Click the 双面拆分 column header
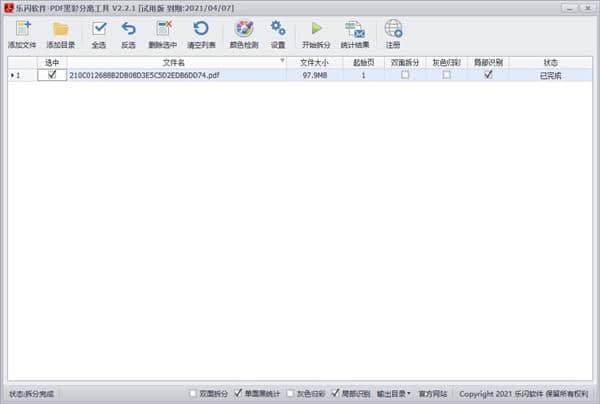Viewport: 600px width, 404px height. pyautogui.click(x=405, y=63)
